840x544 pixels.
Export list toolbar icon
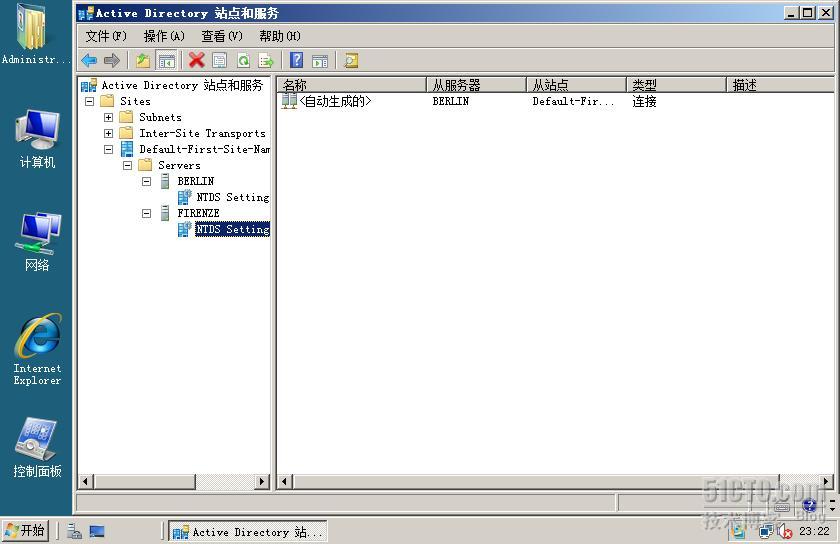tap(266, 61)
